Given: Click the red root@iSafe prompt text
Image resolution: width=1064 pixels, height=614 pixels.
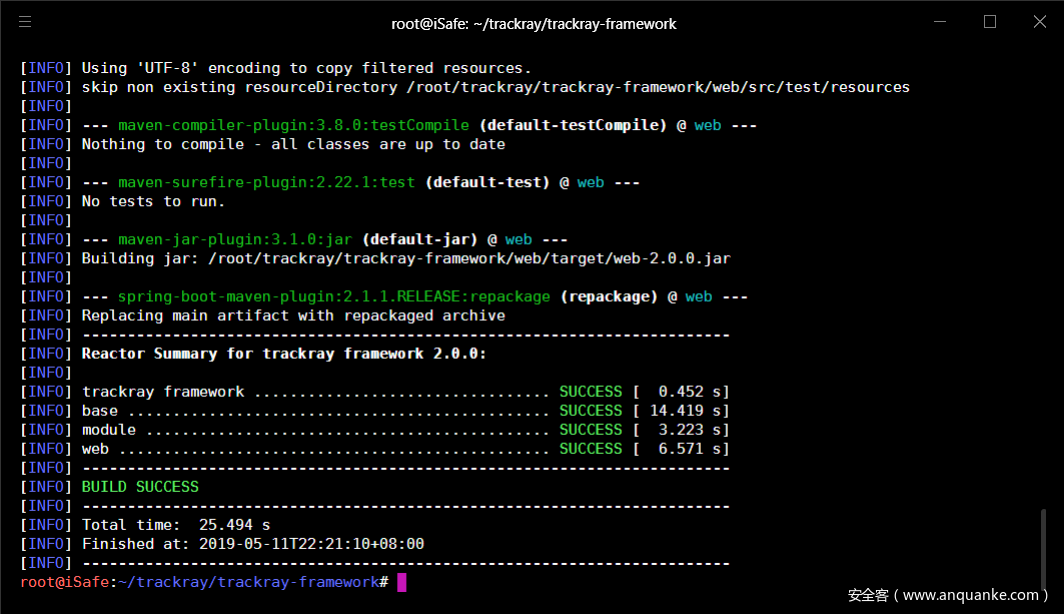Looking at the screenshot, I should coord(64,582).
